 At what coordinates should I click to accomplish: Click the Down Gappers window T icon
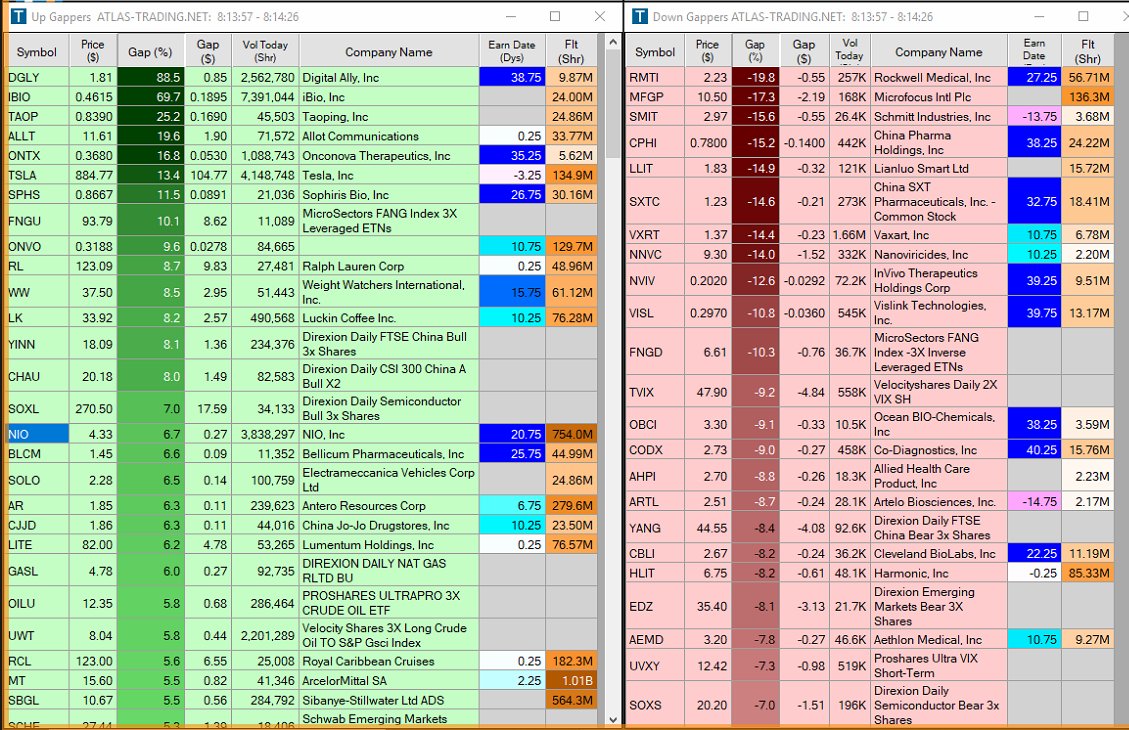(x=639, y=16)
